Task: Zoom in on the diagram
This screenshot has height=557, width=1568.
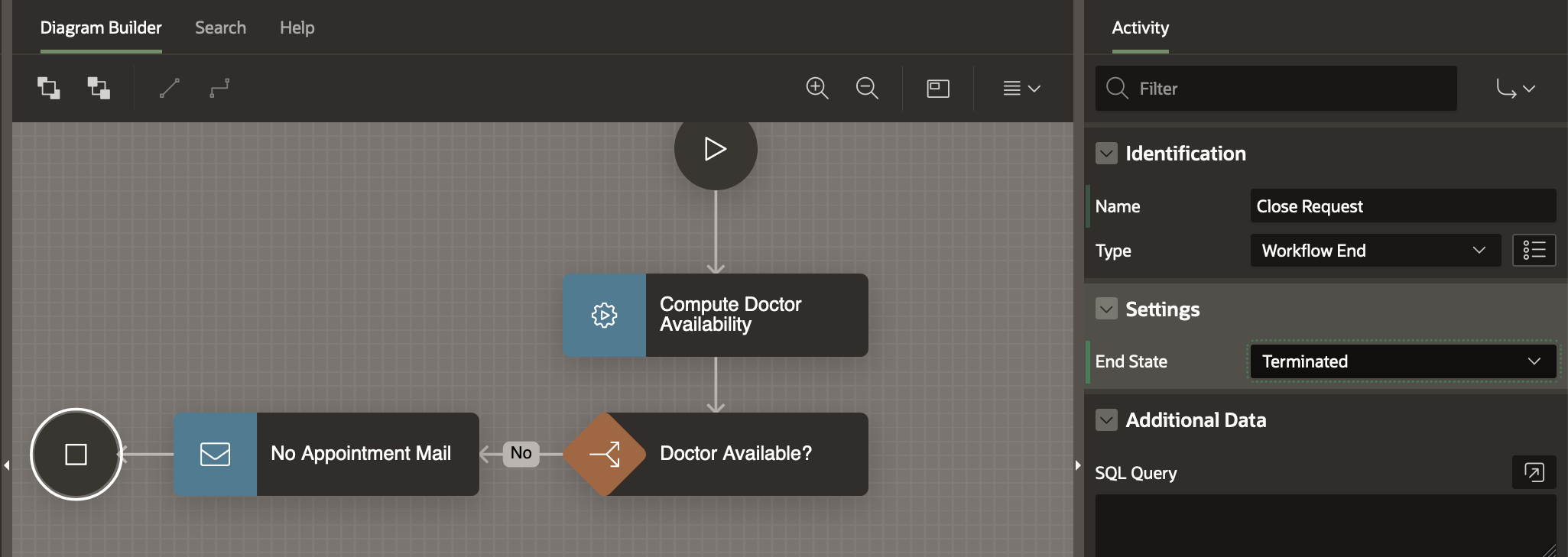Action: coord(817,89)
